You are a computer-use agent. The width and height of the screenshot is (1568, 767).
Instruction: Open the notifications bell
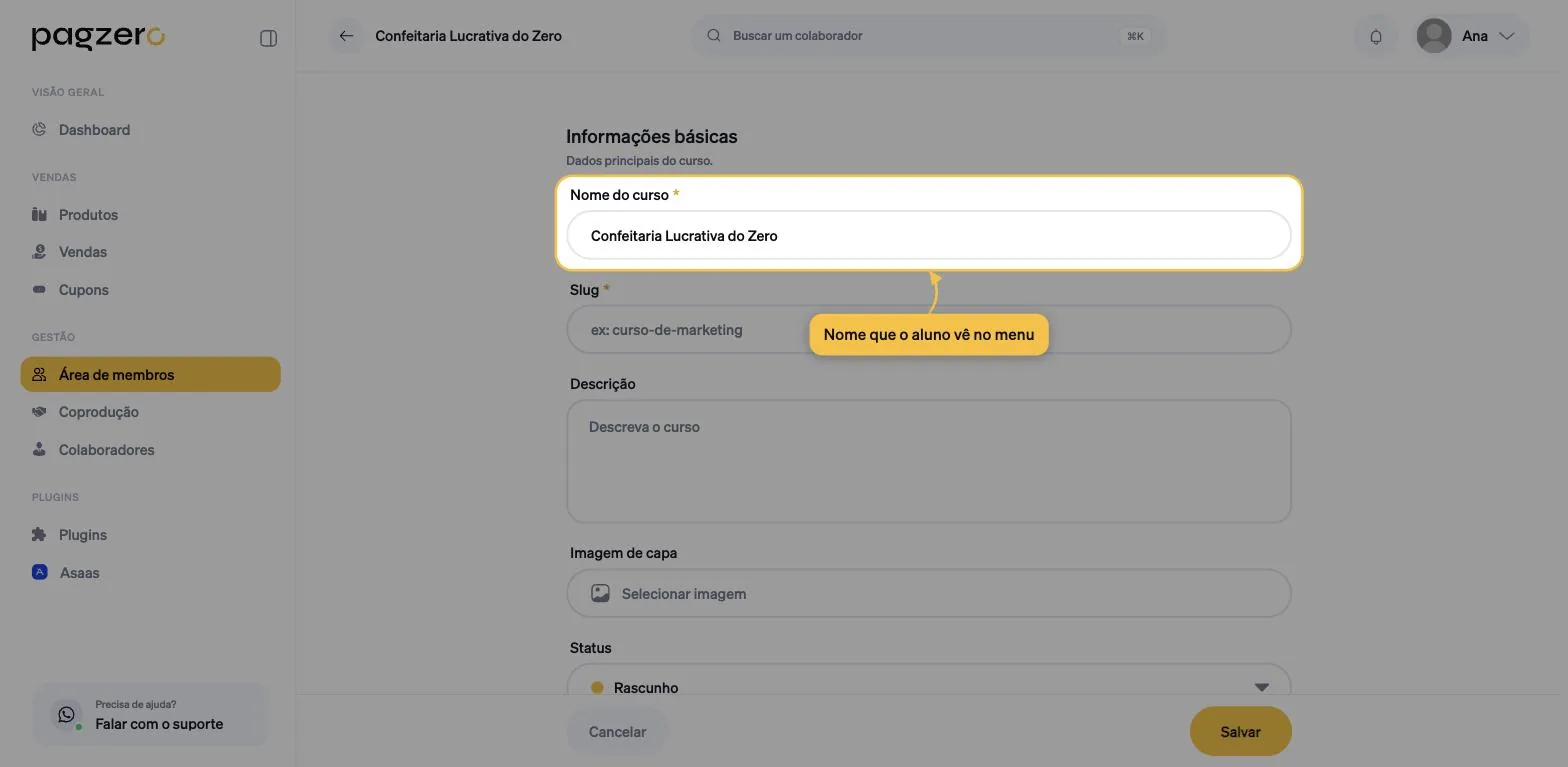click(x=1376, y=36)
